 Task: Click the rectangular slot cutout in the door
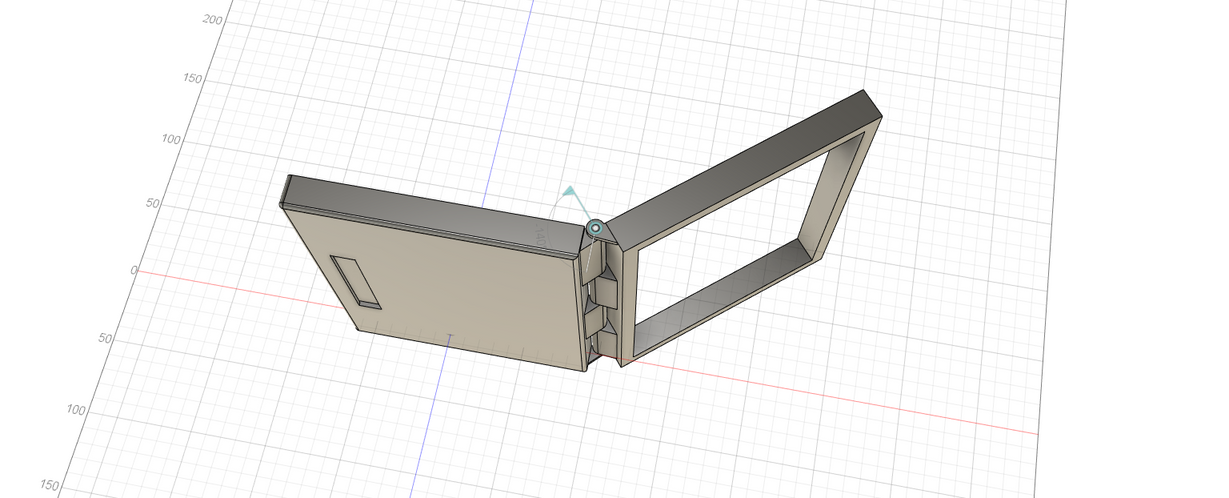[x=356, y=281]
